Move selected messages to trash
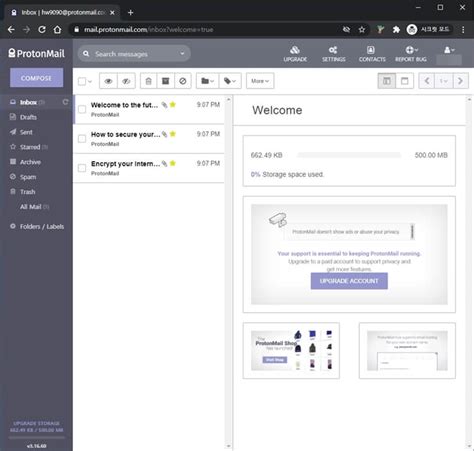This screenshot has height=451, width=474. pos(149,81)
